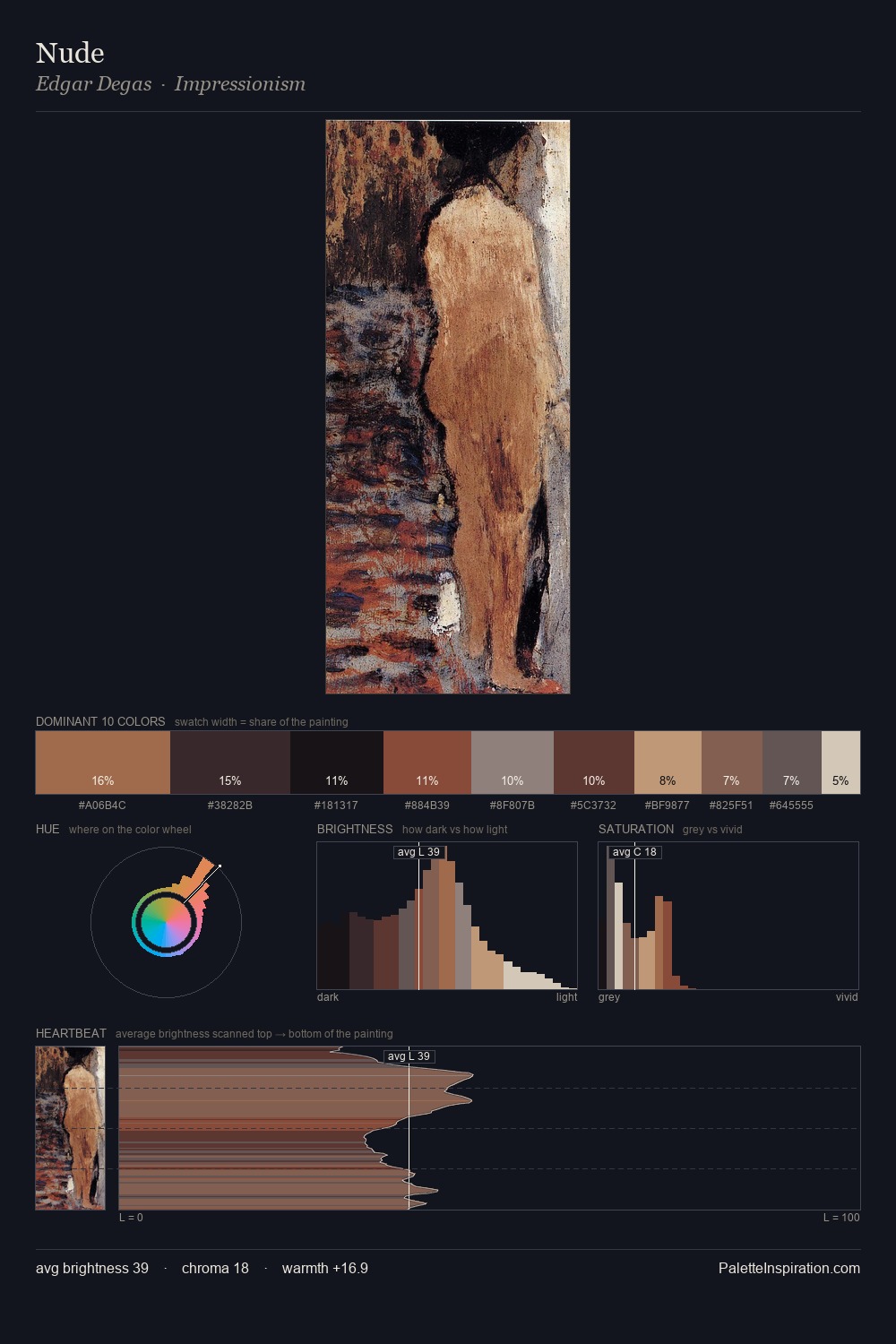The width and height of the screenshot is (896, 1344).
Task: Click the 'dark' axis label
Action: tap(328, 997)
